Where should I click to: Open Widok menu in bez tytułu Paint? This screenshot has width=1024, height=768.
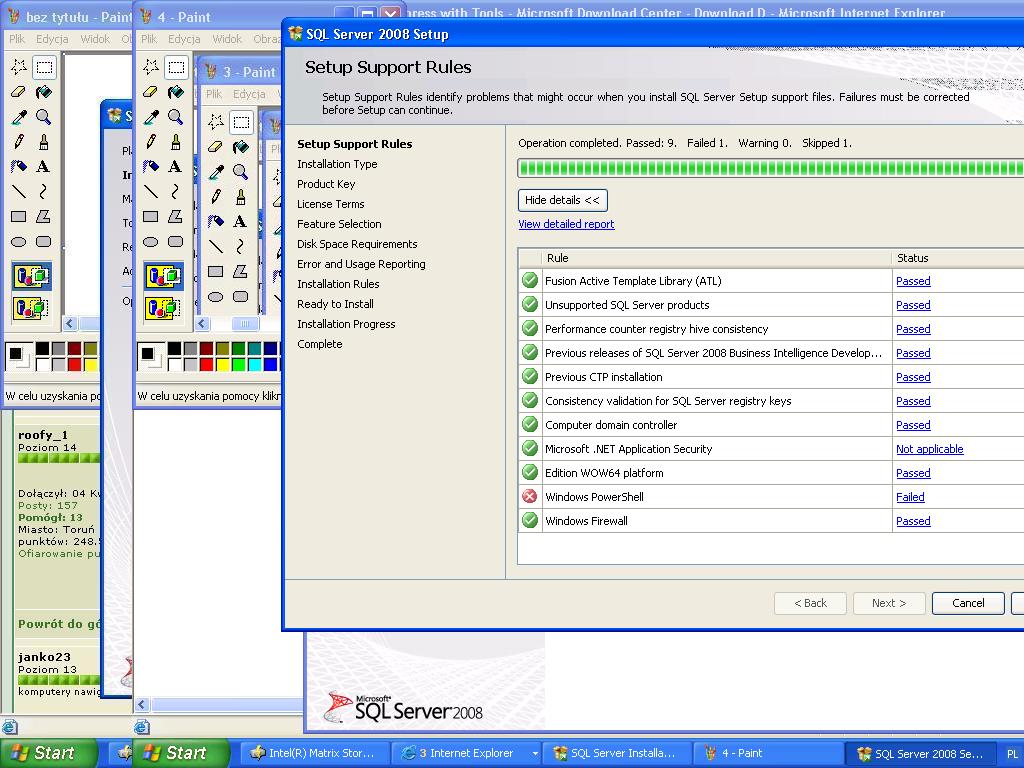(95, 39)
